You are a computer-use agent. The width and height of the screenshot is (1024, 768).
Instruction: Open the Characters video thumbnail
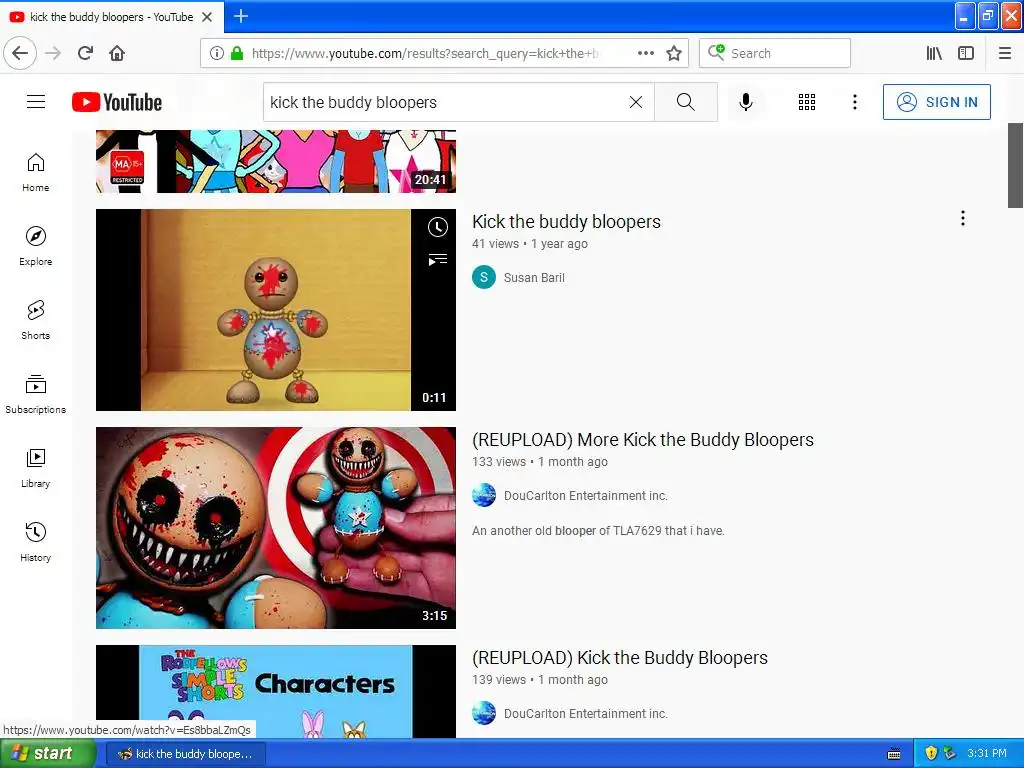point(276,692)
